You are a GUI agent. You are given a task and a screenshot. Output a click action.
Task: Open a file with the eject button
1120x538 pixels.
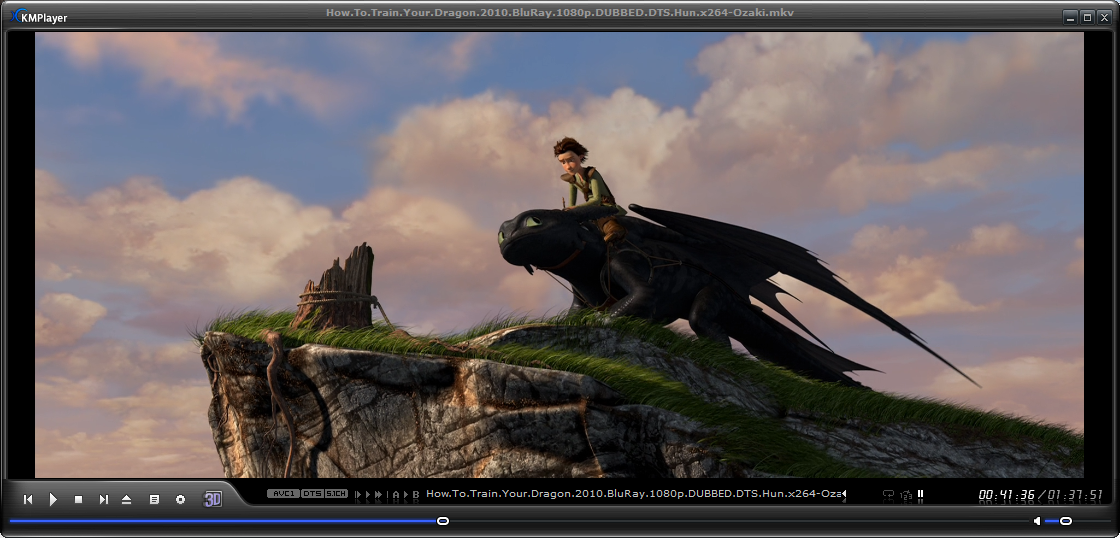point(126,499)
